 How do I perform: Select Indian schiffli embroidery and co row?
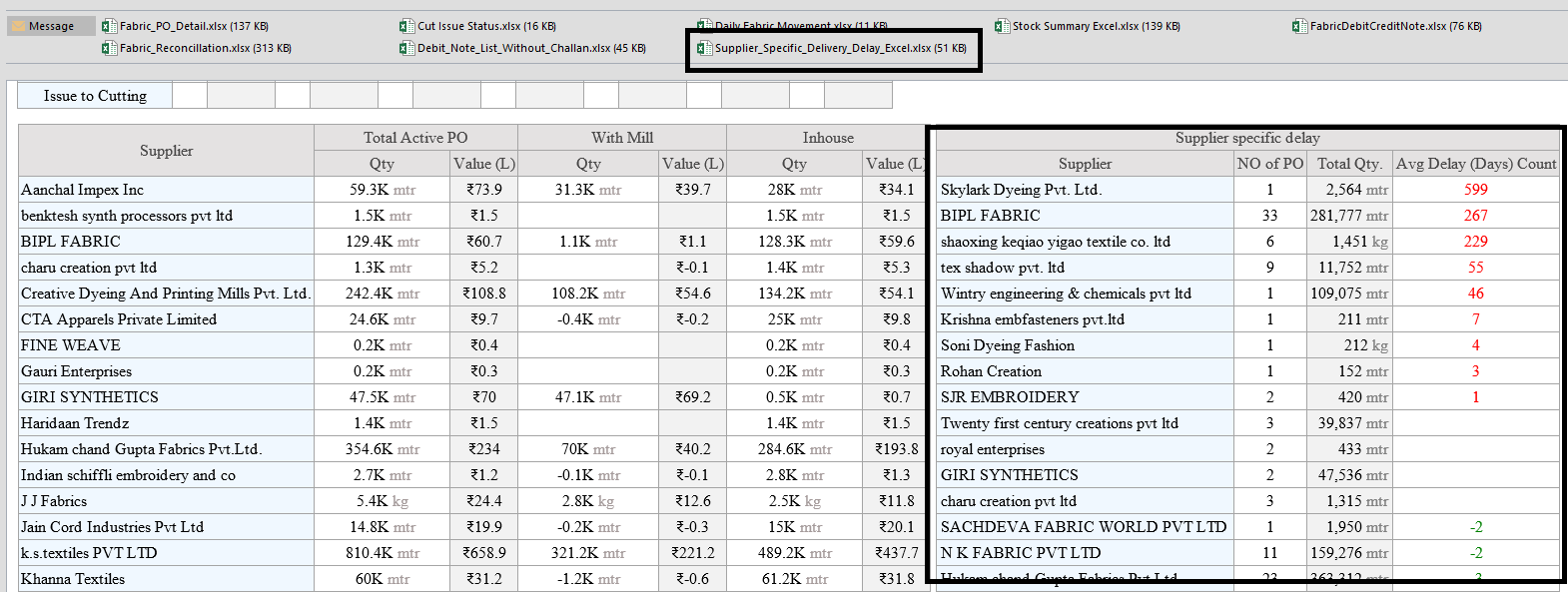[167, 475]
